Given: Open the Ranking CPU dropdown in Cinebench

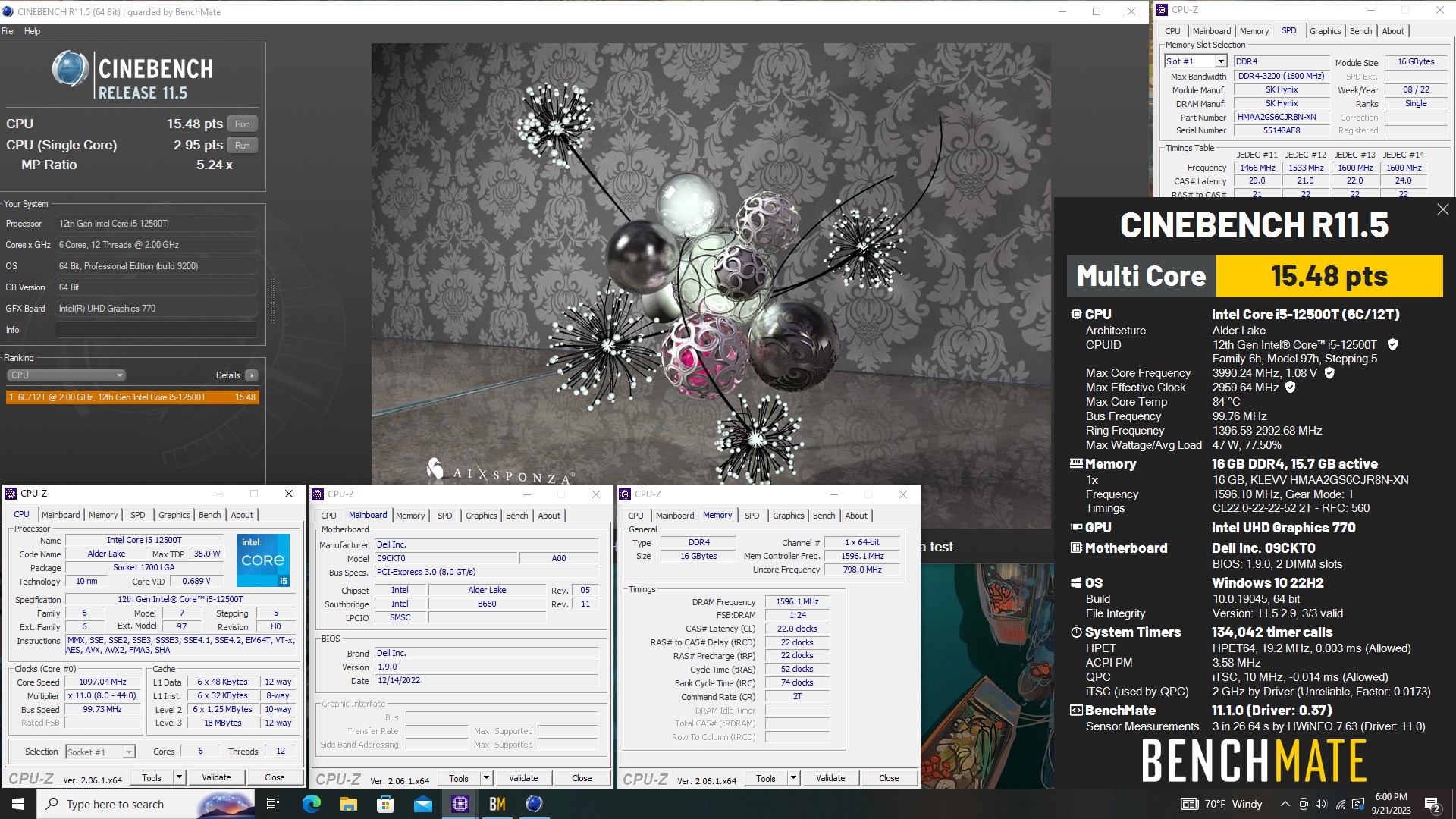Looking at the screenshot, I should tap(66, 375).
